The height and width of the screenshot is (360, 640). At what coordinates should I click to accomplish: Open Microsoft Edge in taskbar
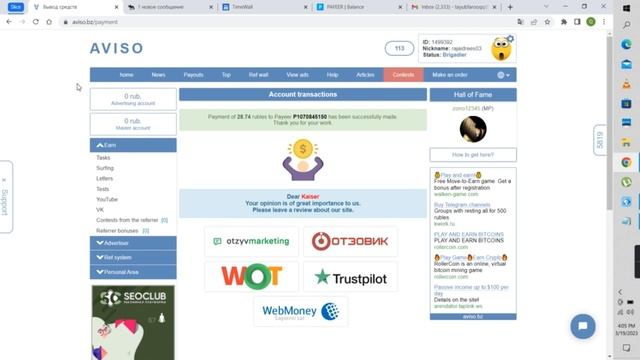coord(627,44)
